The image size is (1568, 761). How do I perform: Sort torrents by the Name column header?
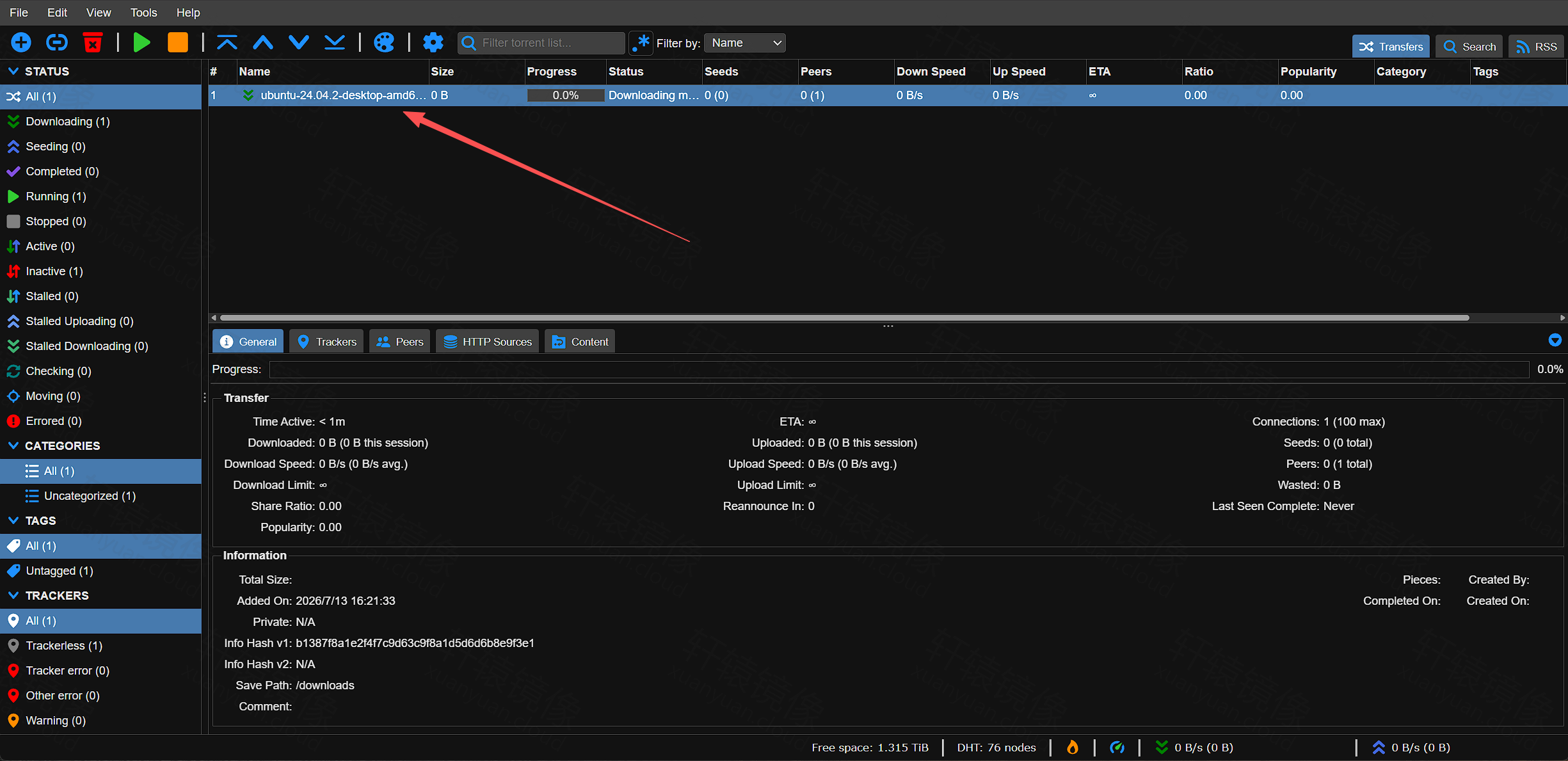tap(332, 72)
